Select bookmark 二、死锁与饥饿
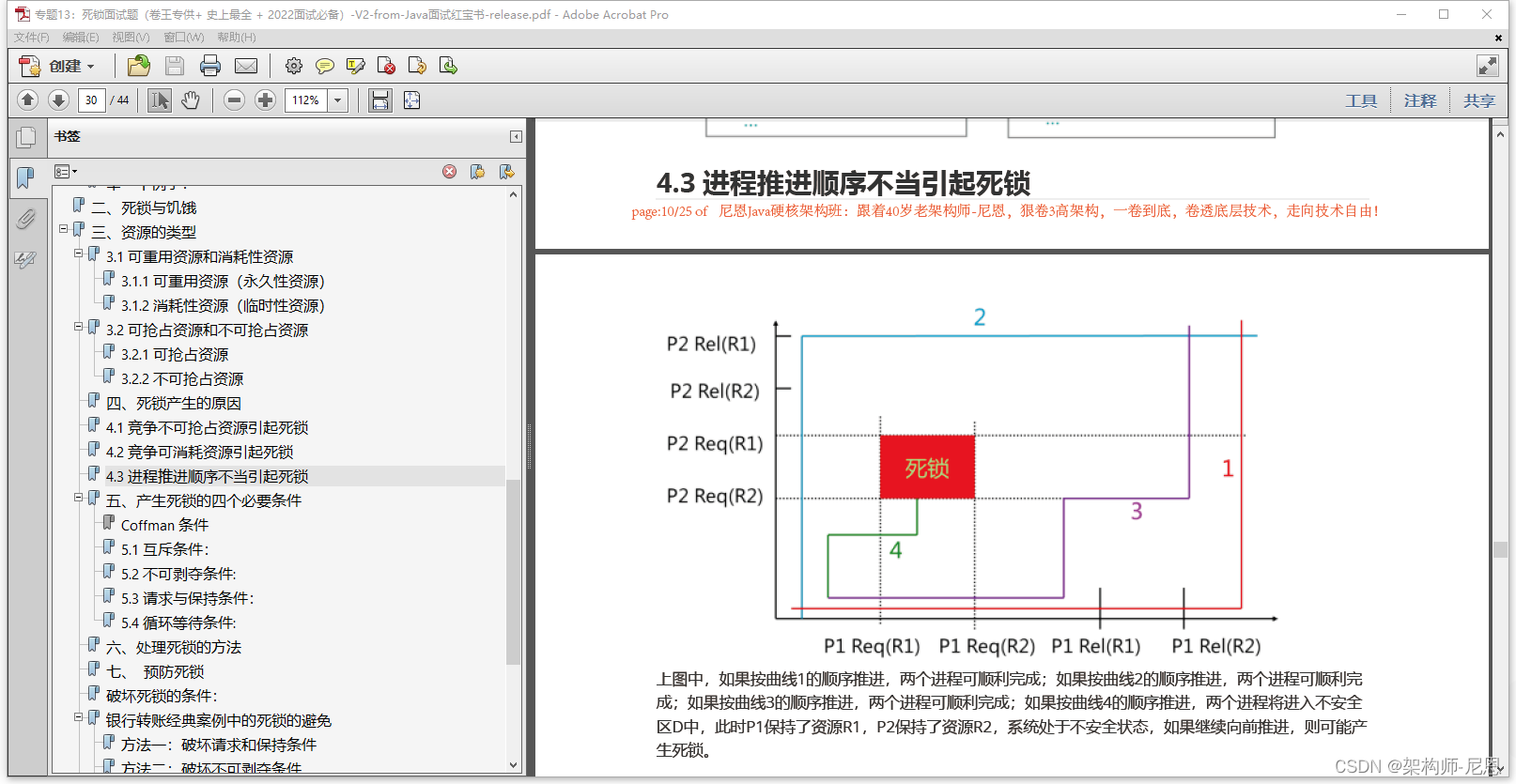This screenshot has width=1516, height=784. coord(144,208)
